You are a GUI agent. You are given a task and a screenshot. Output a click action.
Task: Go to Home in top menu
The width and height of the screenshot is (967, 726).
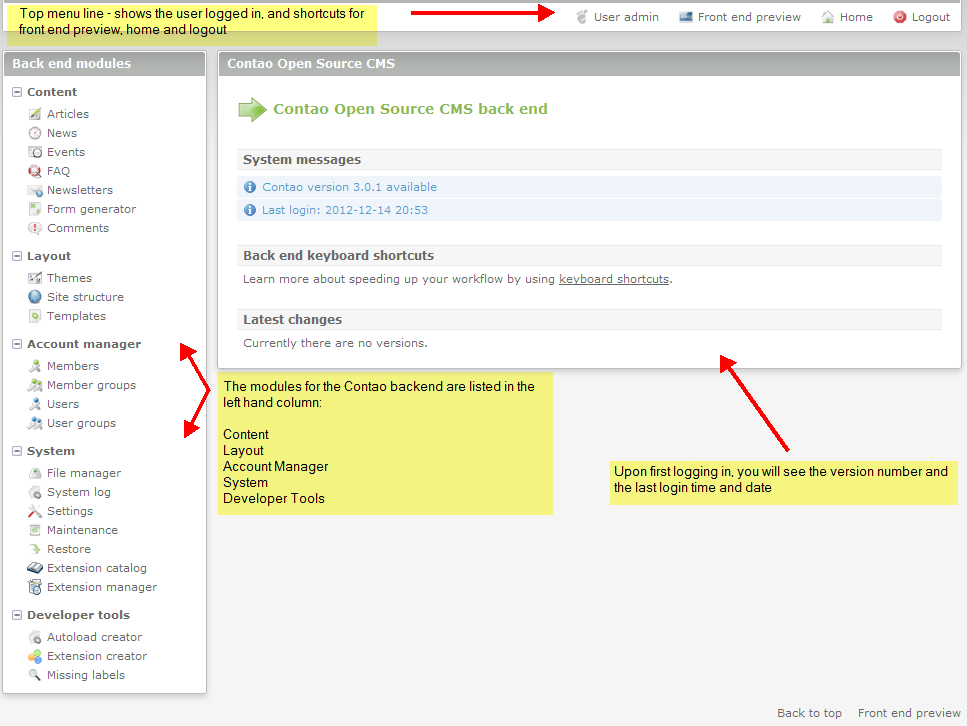pyautogui.click(x=855, y=17)
